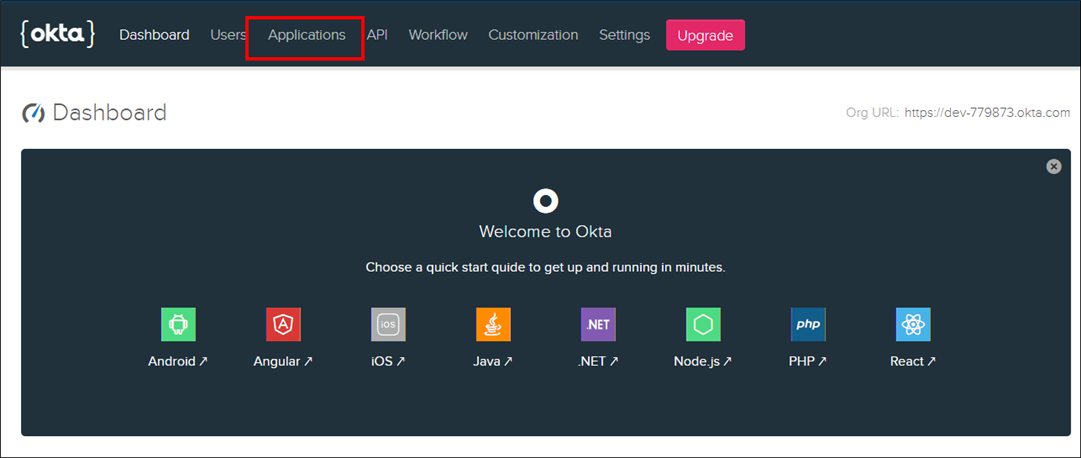The width and height of the screenshot is (1081, 458).
Task: Click the Welcome to Okta heading
Action: (545, 232)
